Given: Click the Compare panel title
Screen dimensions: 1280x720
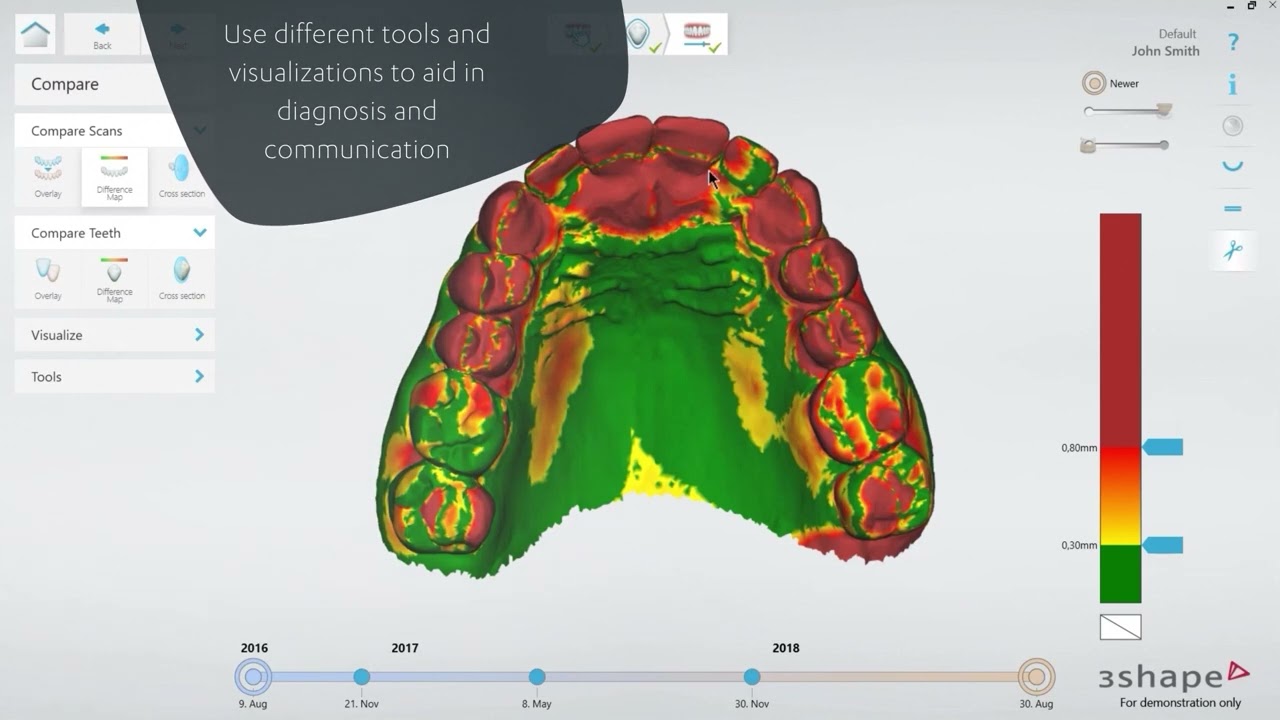Looking at the screenshot, I should pyautogui.click(x=65, y=84).
